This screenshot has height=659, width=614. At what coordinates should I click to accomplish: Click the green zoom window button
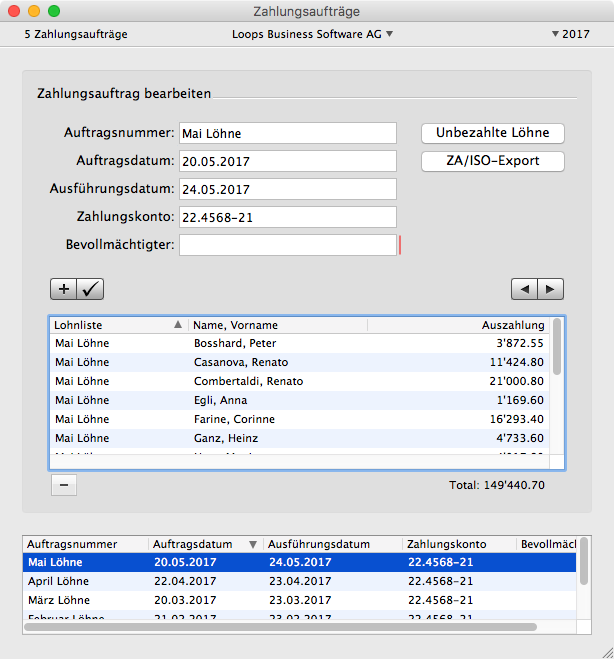54,11
